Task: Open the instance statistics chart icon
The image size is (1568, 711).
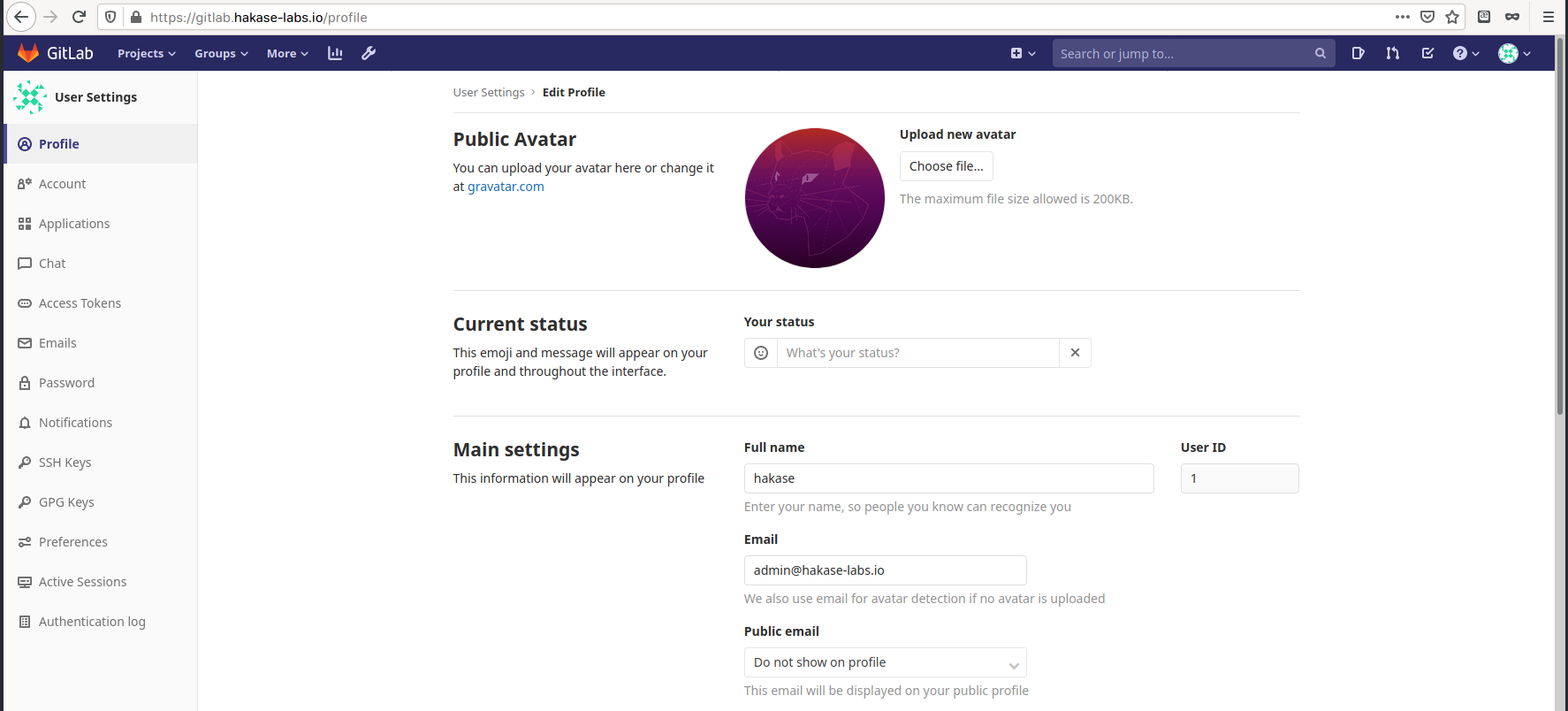Action: coord(335,53)
